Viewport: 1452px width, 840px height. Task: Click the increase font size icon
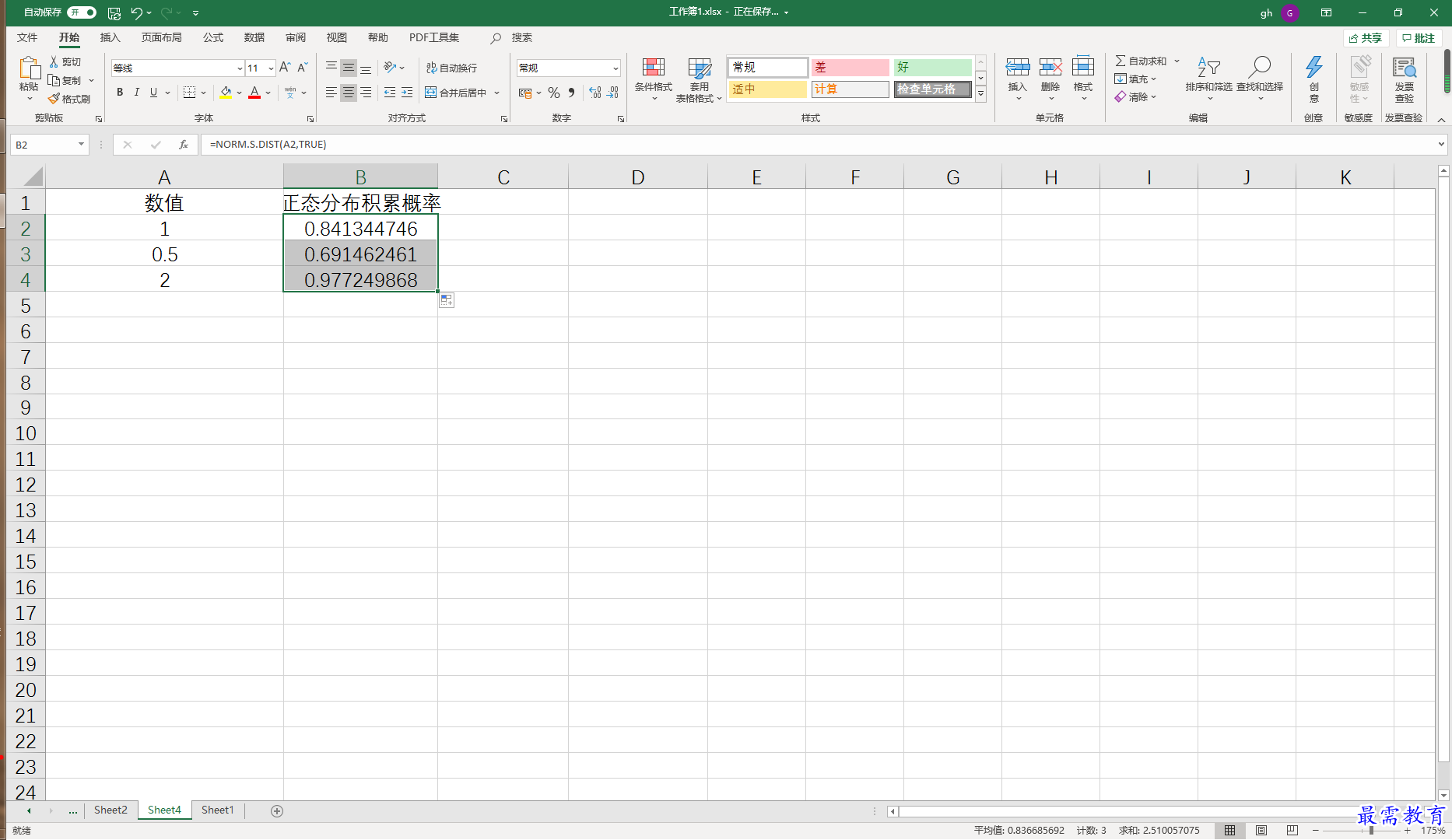pyautogui.click(x=285, y=68)
